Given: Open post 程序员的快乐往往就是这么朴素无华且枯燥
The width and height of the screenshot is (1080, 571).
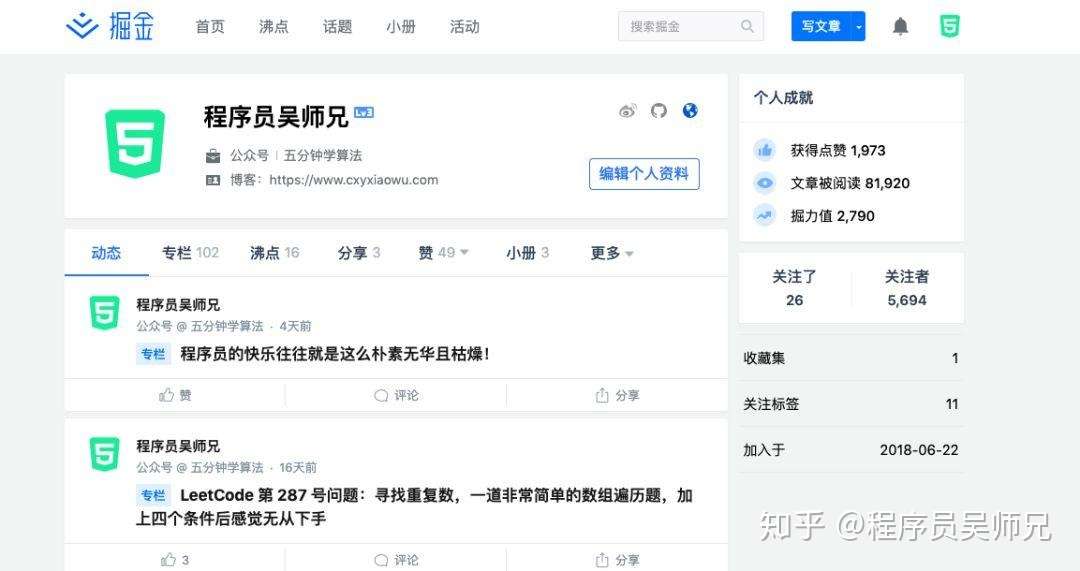Looking at the screenshot, I should click(335, 354).
